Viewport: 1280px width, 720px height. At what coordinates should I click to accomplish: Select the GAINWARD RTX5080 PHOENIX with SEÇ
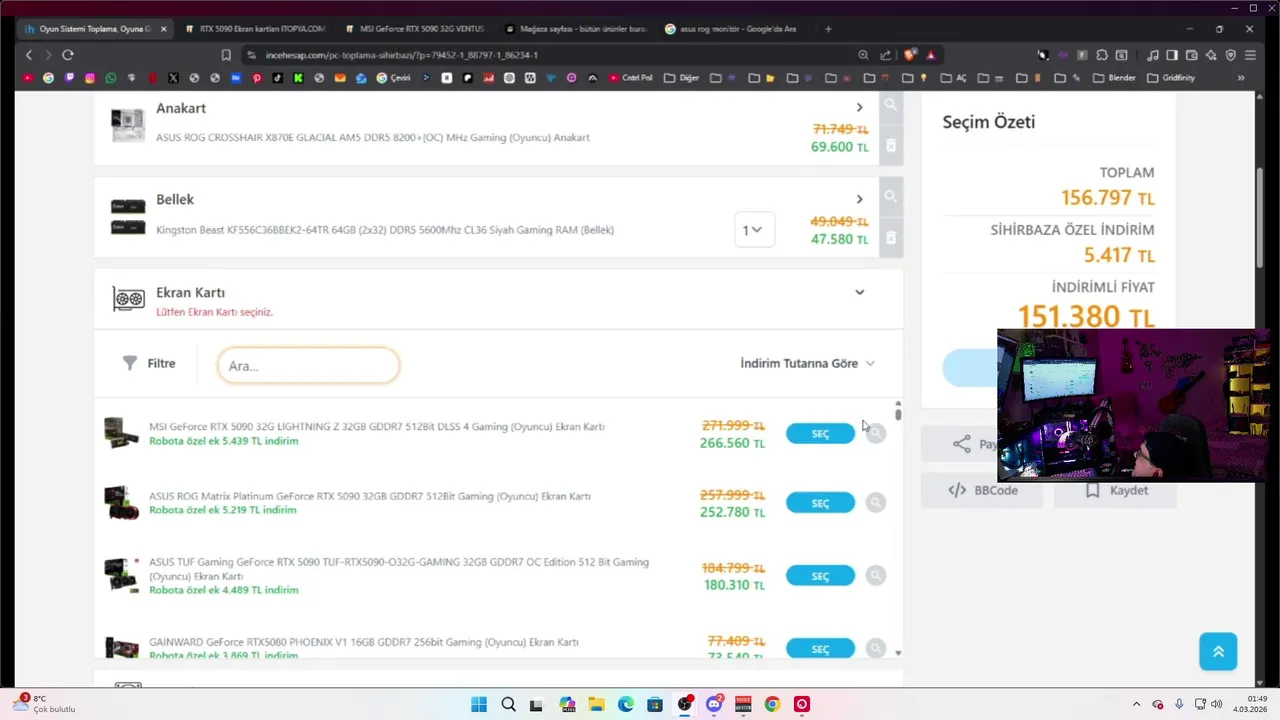820,649
